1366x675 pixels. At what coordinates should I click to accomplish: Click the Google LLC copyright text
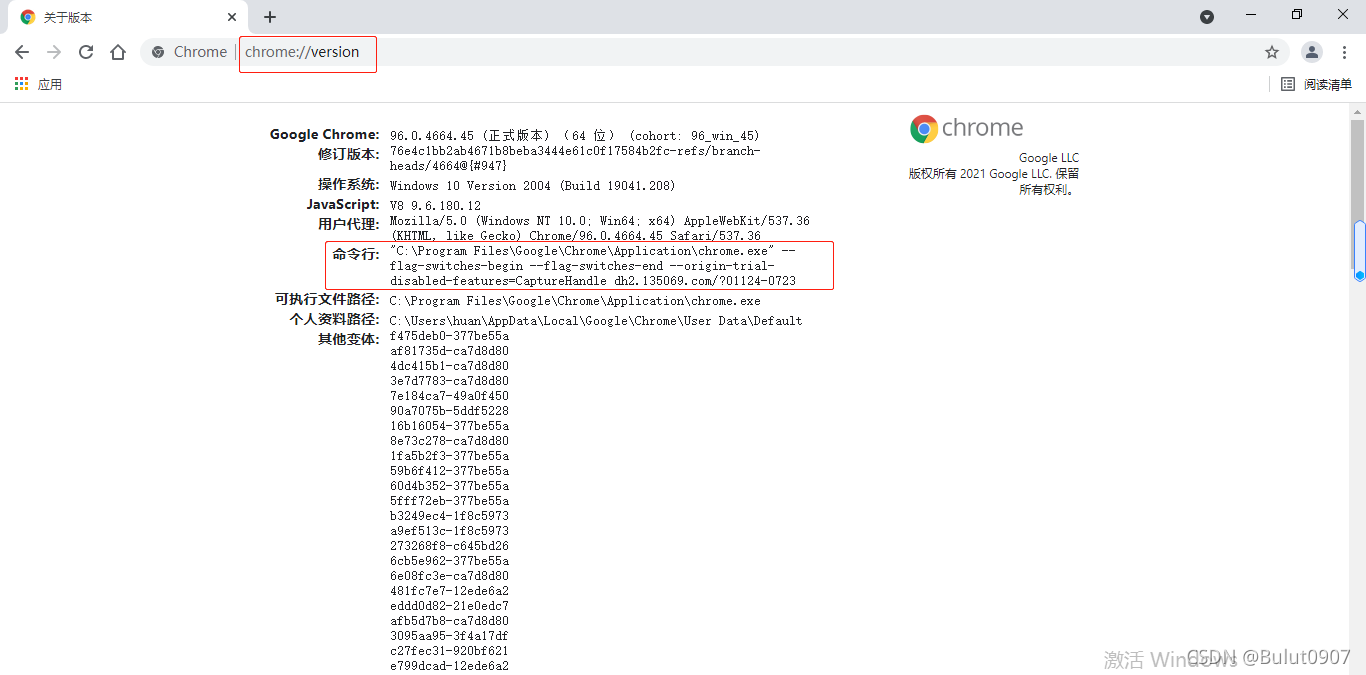coord(1049,157)
